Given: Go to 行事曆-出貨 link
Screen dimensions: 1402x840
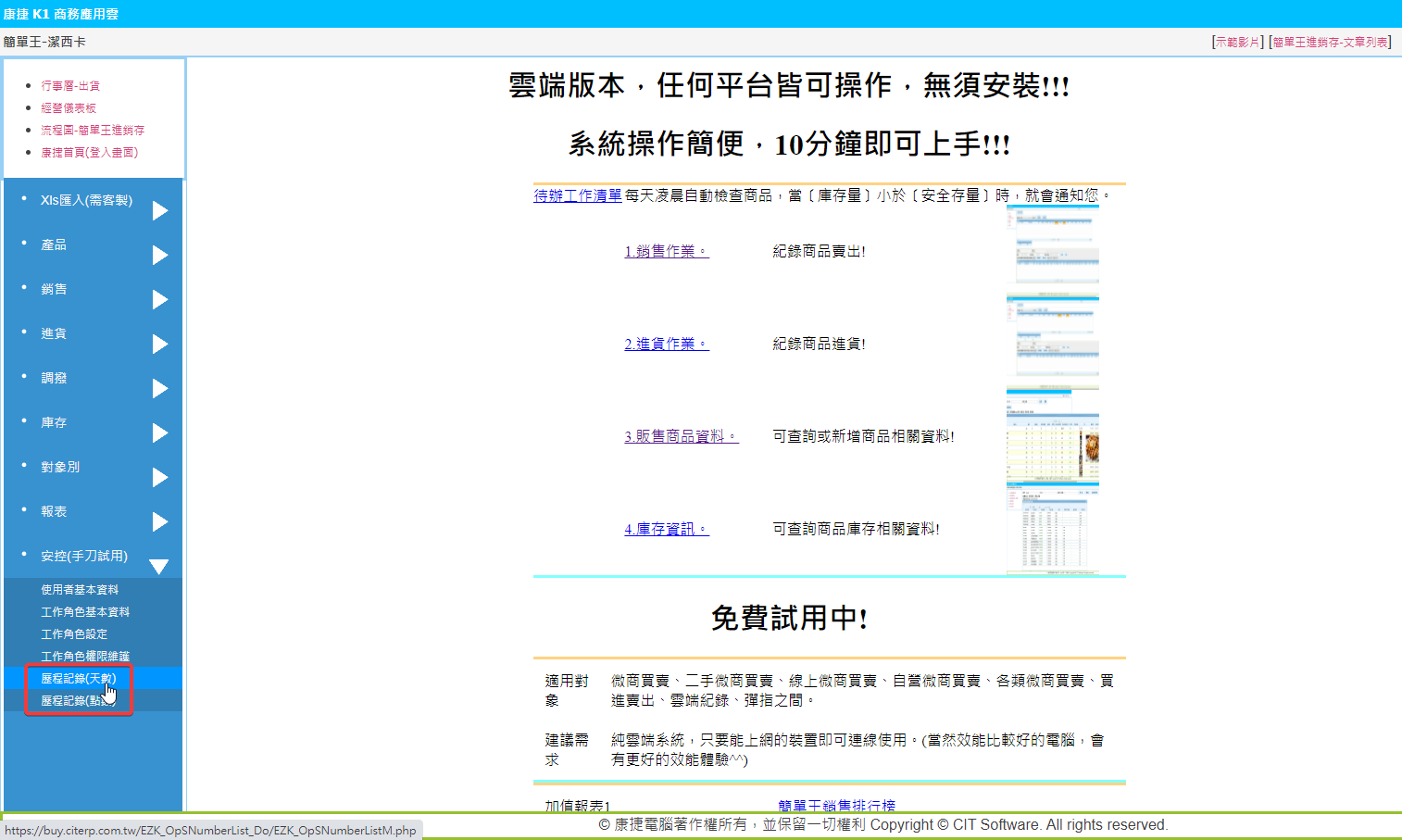Looking at the screenshot, I should [x=70, y=85].
